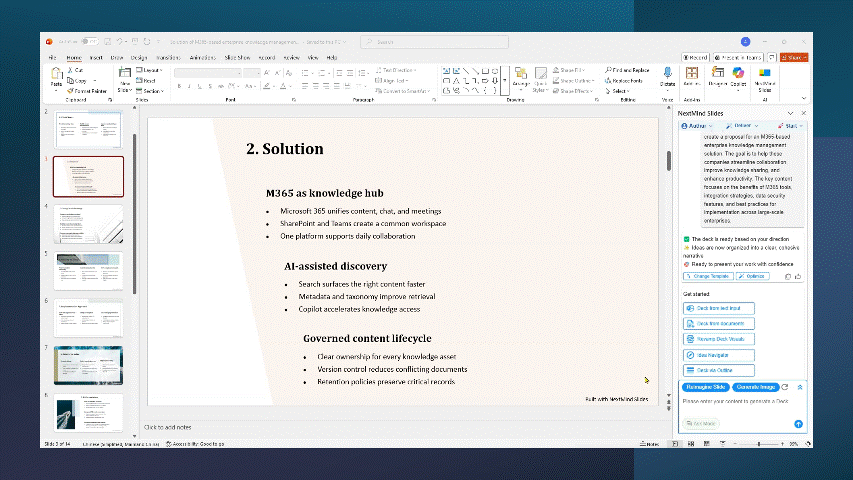Open the Author dropdown in NextMind pane
Screen dimensions: 853x480
coord(697,126)
